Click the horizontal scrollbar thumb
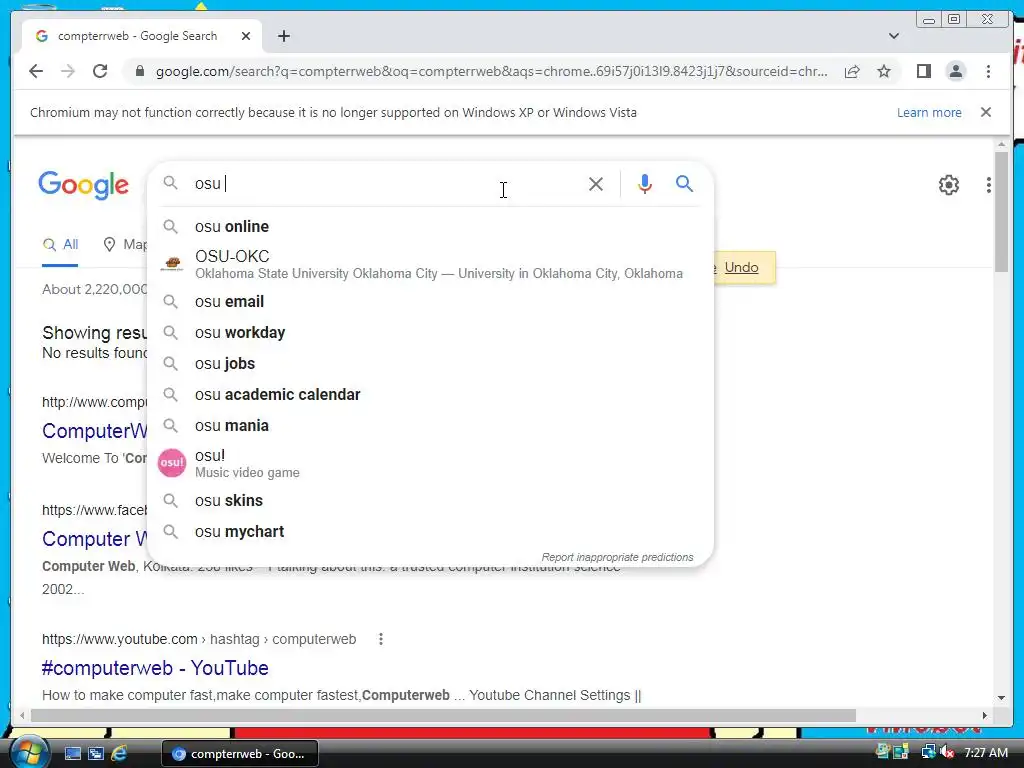Screen dimensions: 1024x768 pyautogui.click(x=443, y=716)
